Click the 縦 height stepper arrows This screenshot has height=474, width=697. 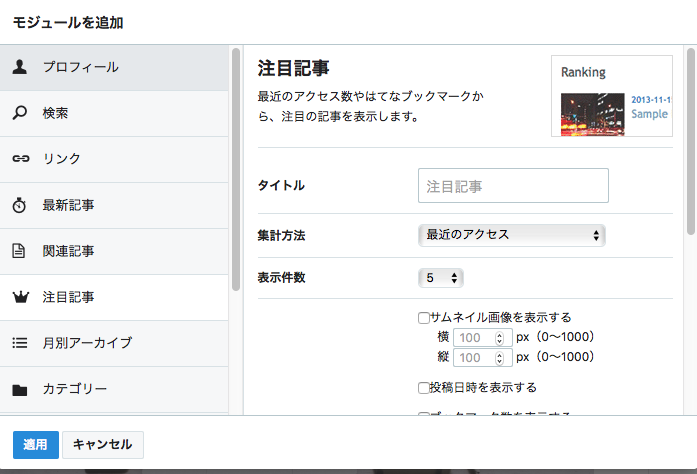click(500, 358)
